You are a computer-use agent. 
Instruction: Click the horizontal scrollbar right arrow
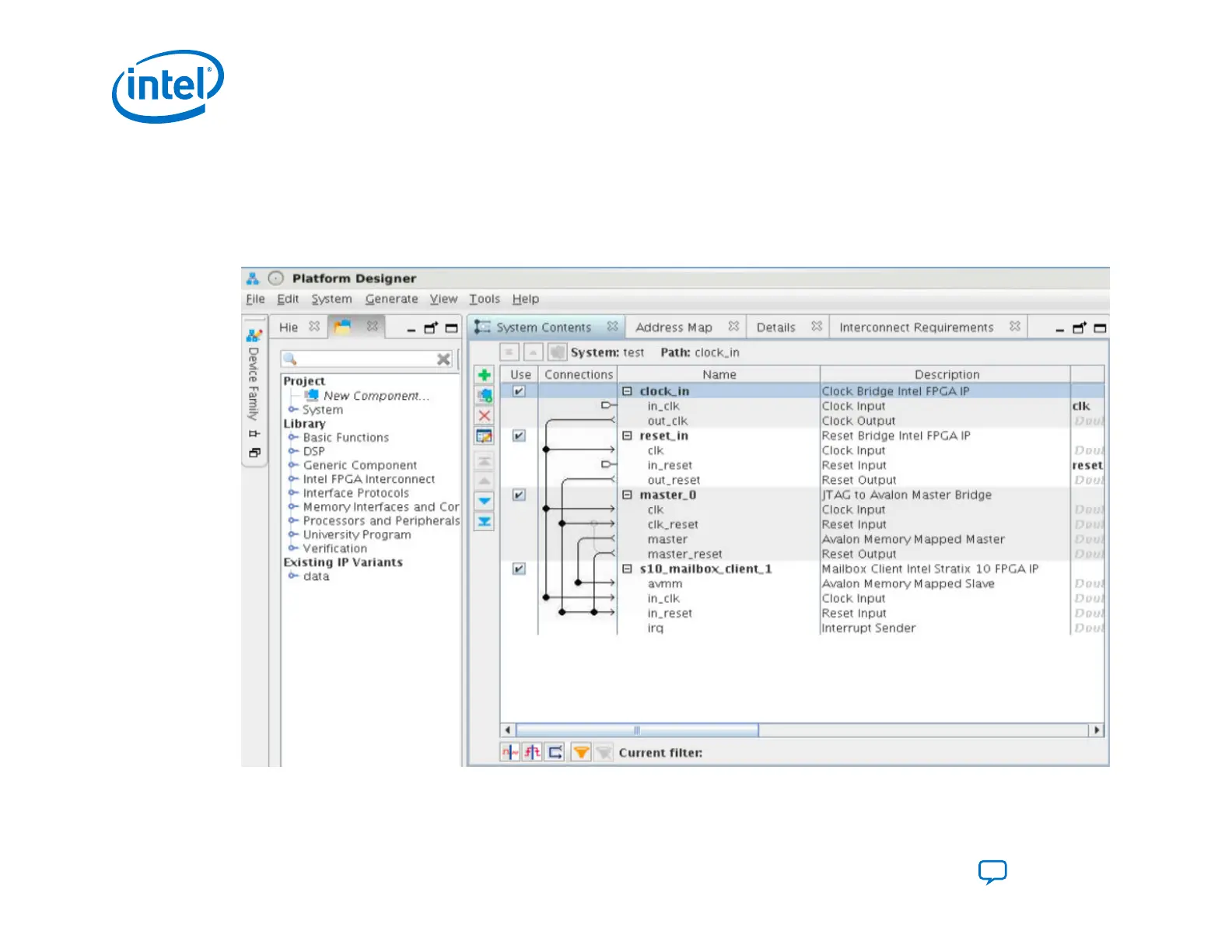coord(1097,730)
